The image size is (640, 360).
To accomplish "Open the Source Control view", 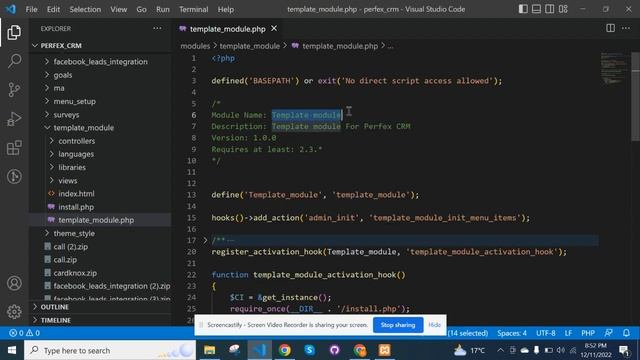I will [14, 90].
